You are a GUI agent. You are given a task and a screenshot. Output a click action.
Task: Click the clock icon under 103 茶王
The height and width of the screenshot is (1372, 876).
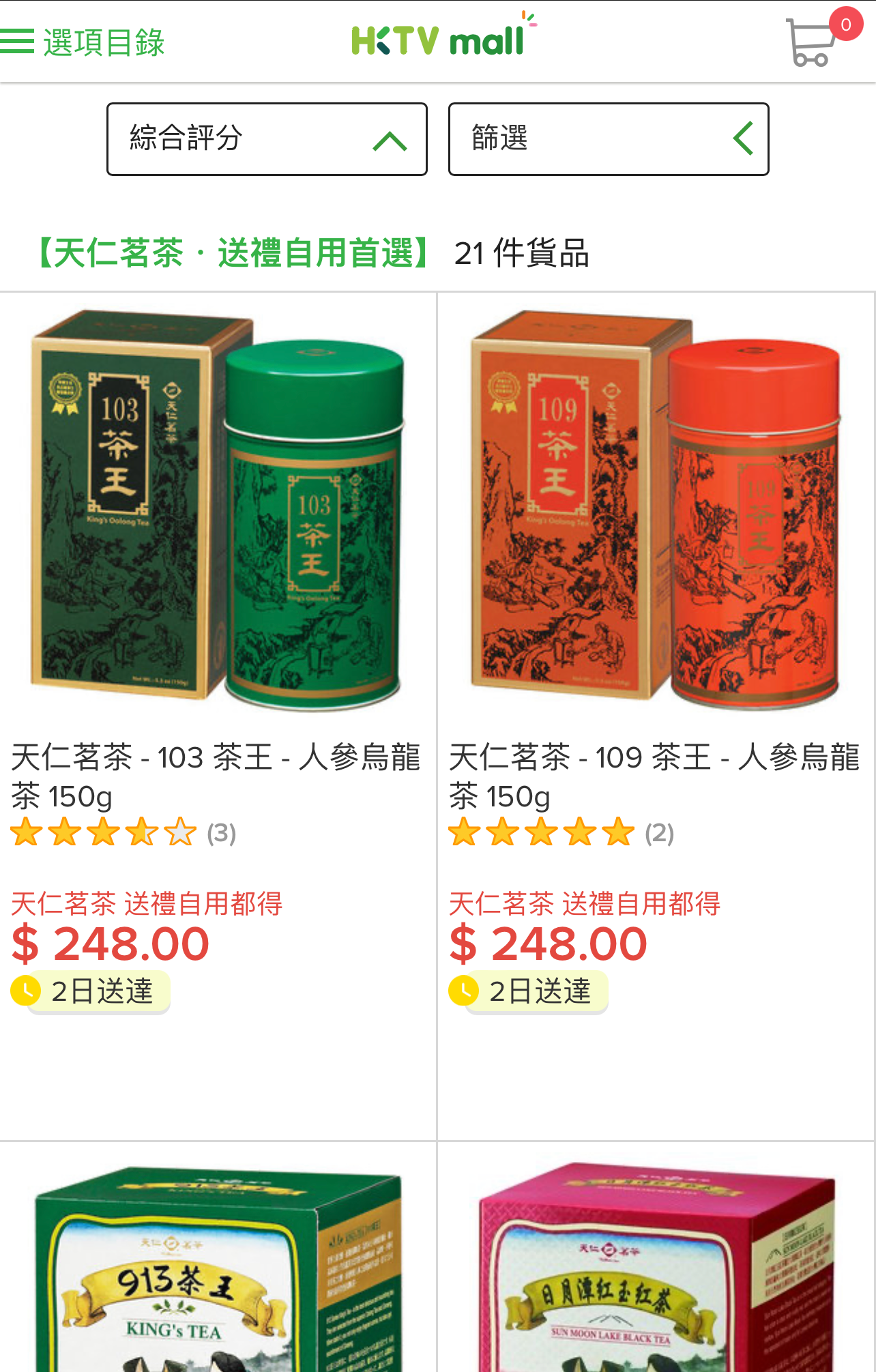point(26,991)
